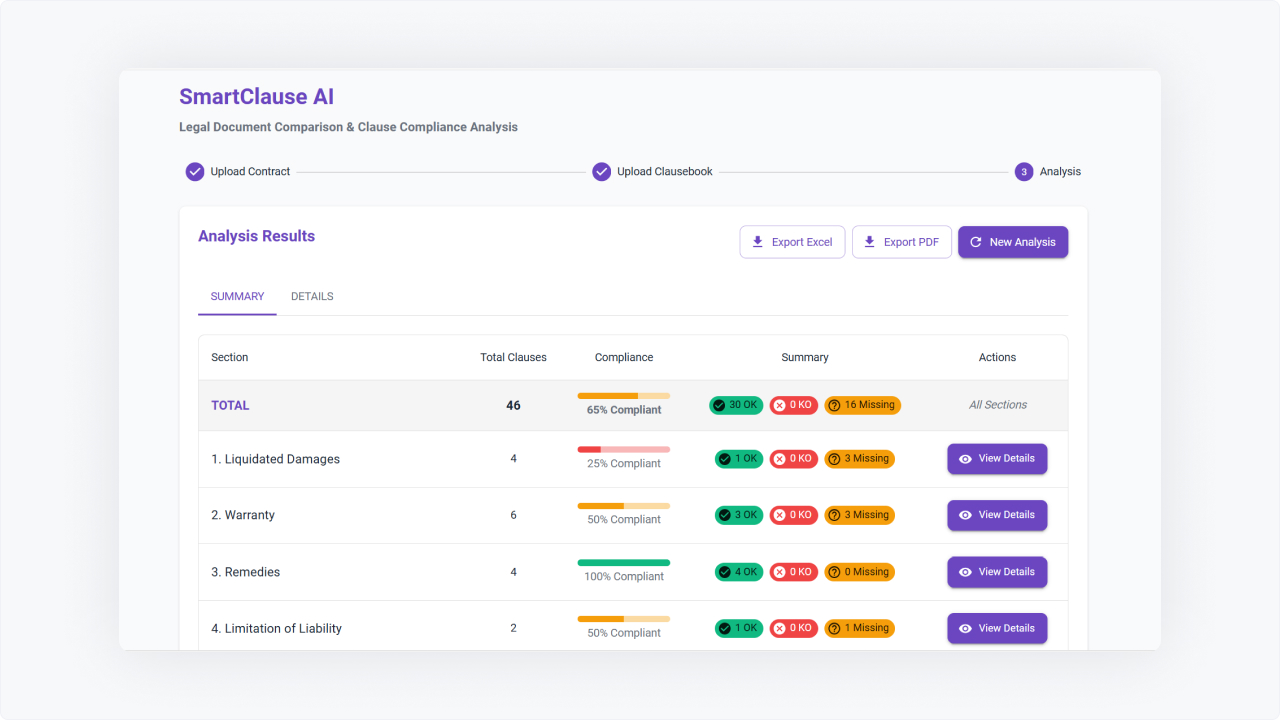Click the download icon in Export PDF
This screenshot has width=1280, height=720.
tap(870, 242)
